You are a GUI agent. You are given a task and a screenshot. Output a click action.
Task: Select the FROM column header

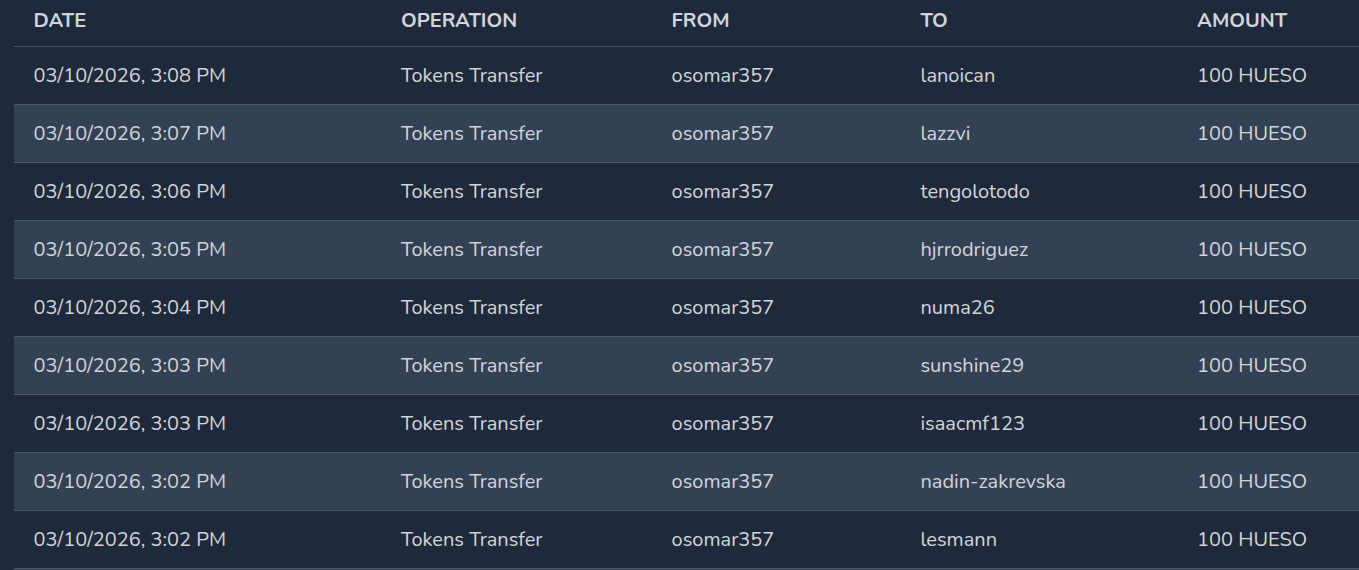click(x=700, y=20)
